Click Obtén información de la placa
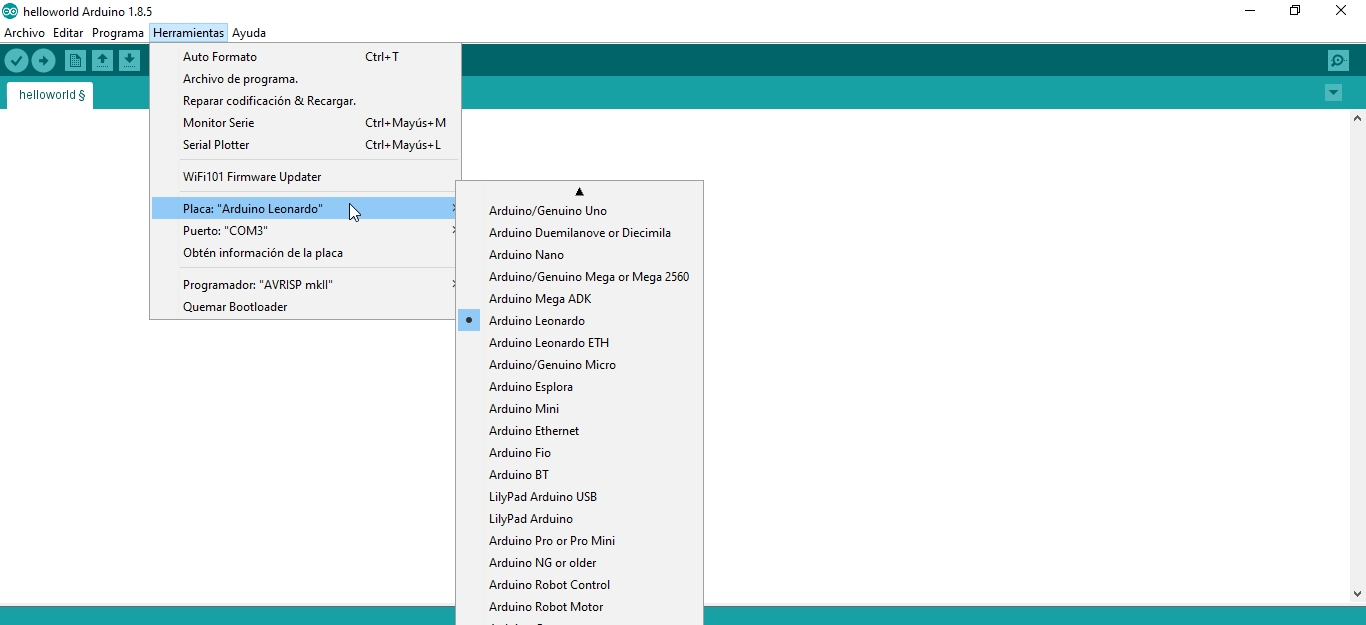Image resolution: width=1366 pixels, height=625 pixels. pyautogui.click(x=263, y=253)
